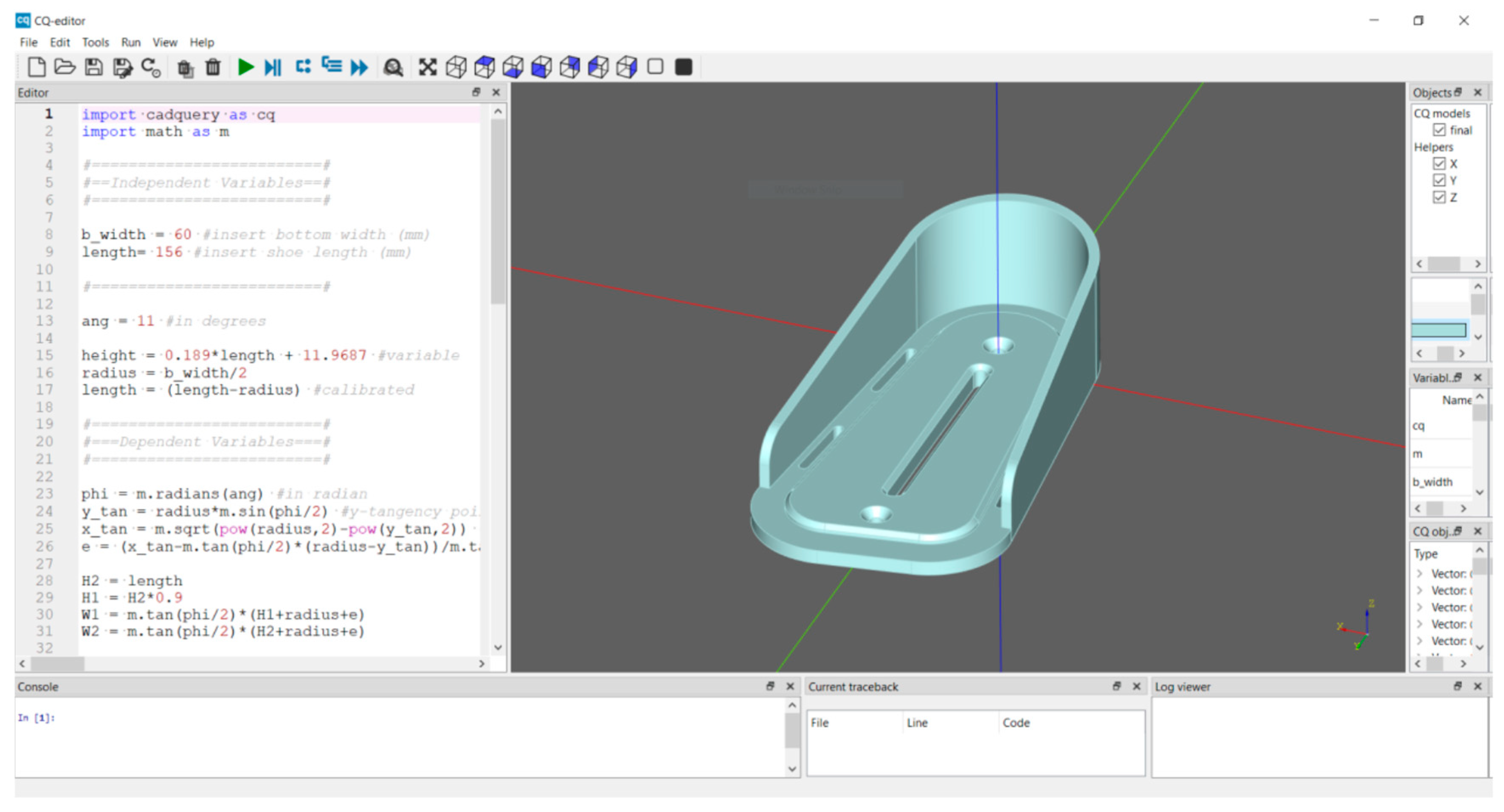Click the solid black square display icon
This screenshot has width=1504, height=812.
[683, 67]
